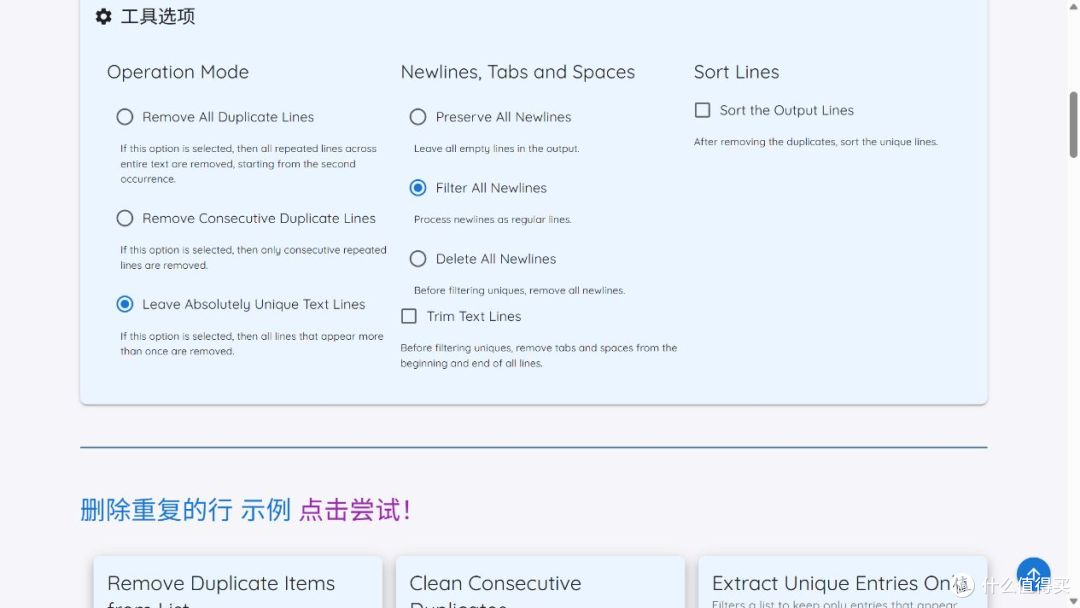Screen dimensions: 1080x608
Task: Click the blue scroll-to-top arrow button
Action: [1033, 574]
